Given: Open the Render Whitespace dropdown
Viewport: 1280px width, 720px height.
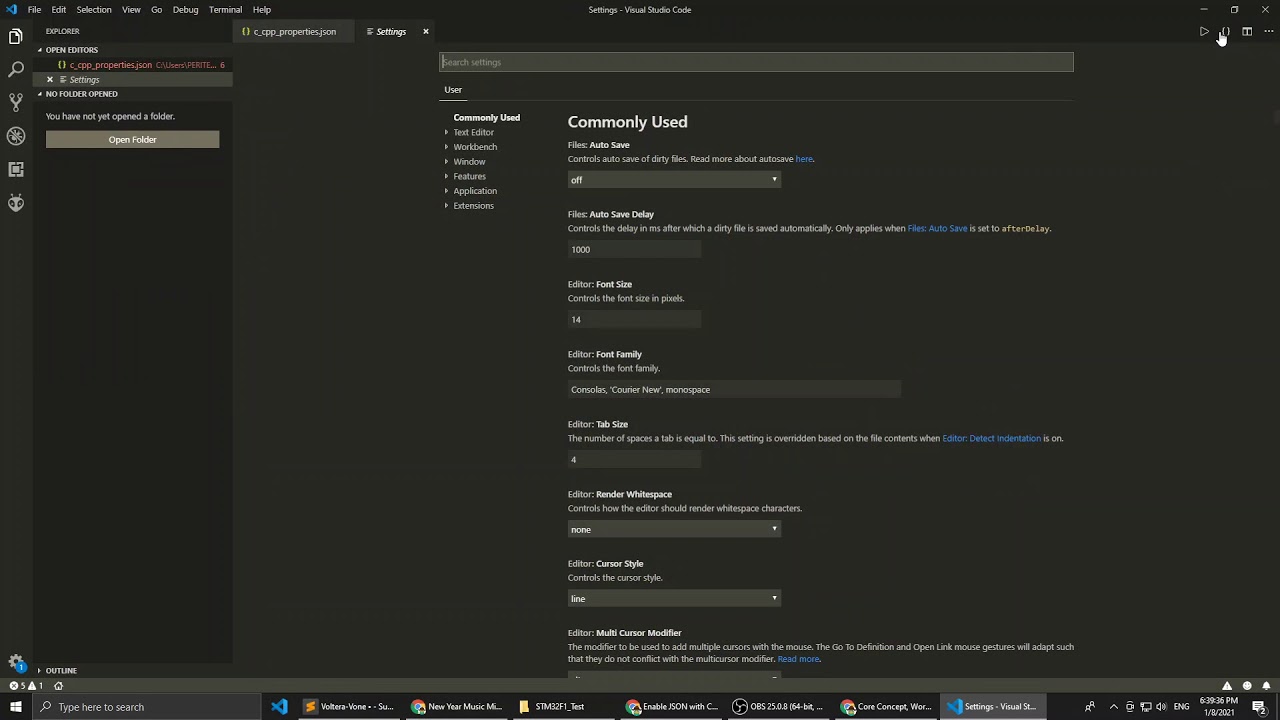Looking at the screenshot, I should pyautogui.click(x=674, y=529).
